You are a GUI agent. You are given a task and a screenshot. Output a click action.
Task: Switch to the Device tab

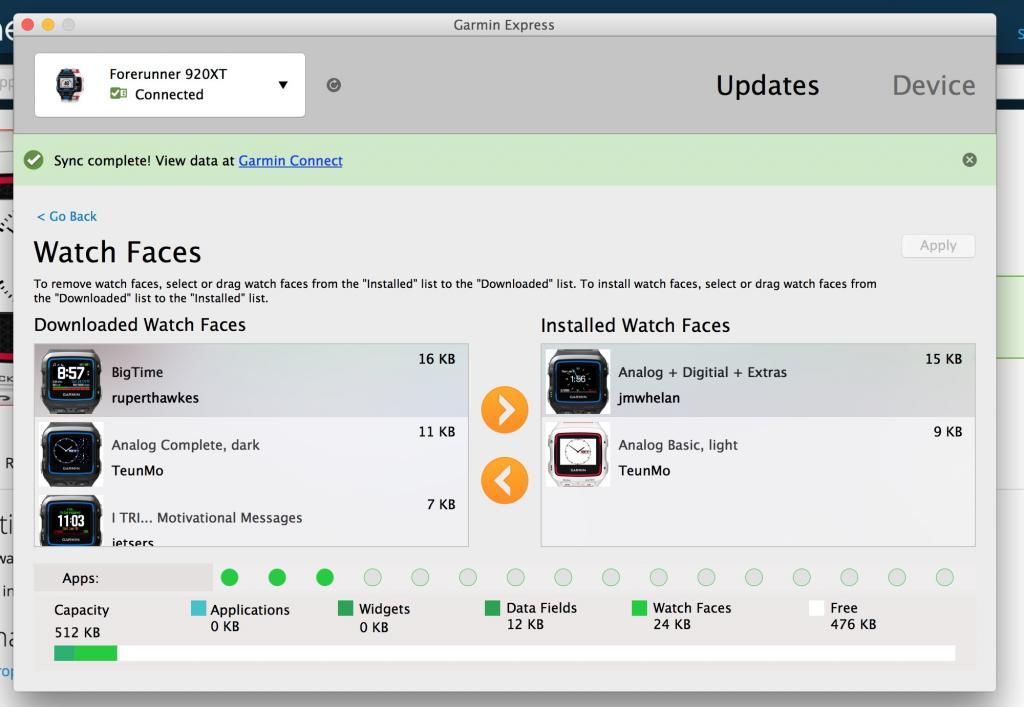tap(934, 86)
